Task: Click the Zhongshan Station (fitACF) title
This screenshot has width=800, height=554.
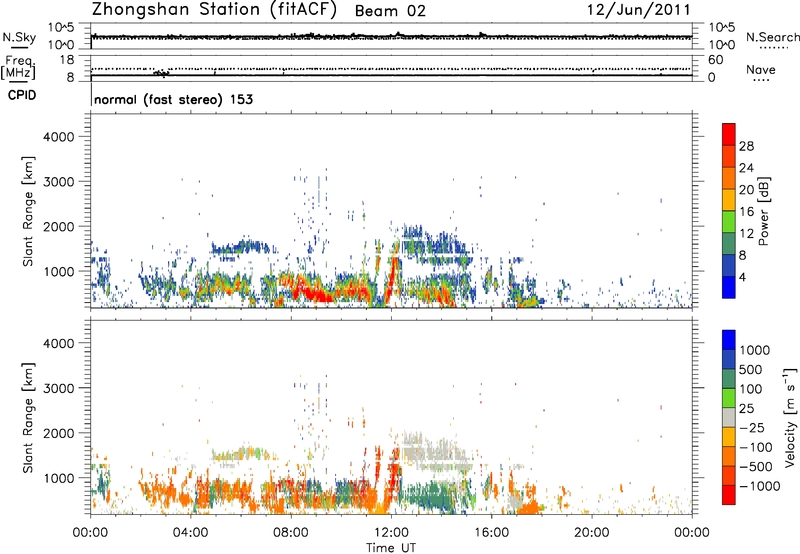Action: [x=214, y=10]
